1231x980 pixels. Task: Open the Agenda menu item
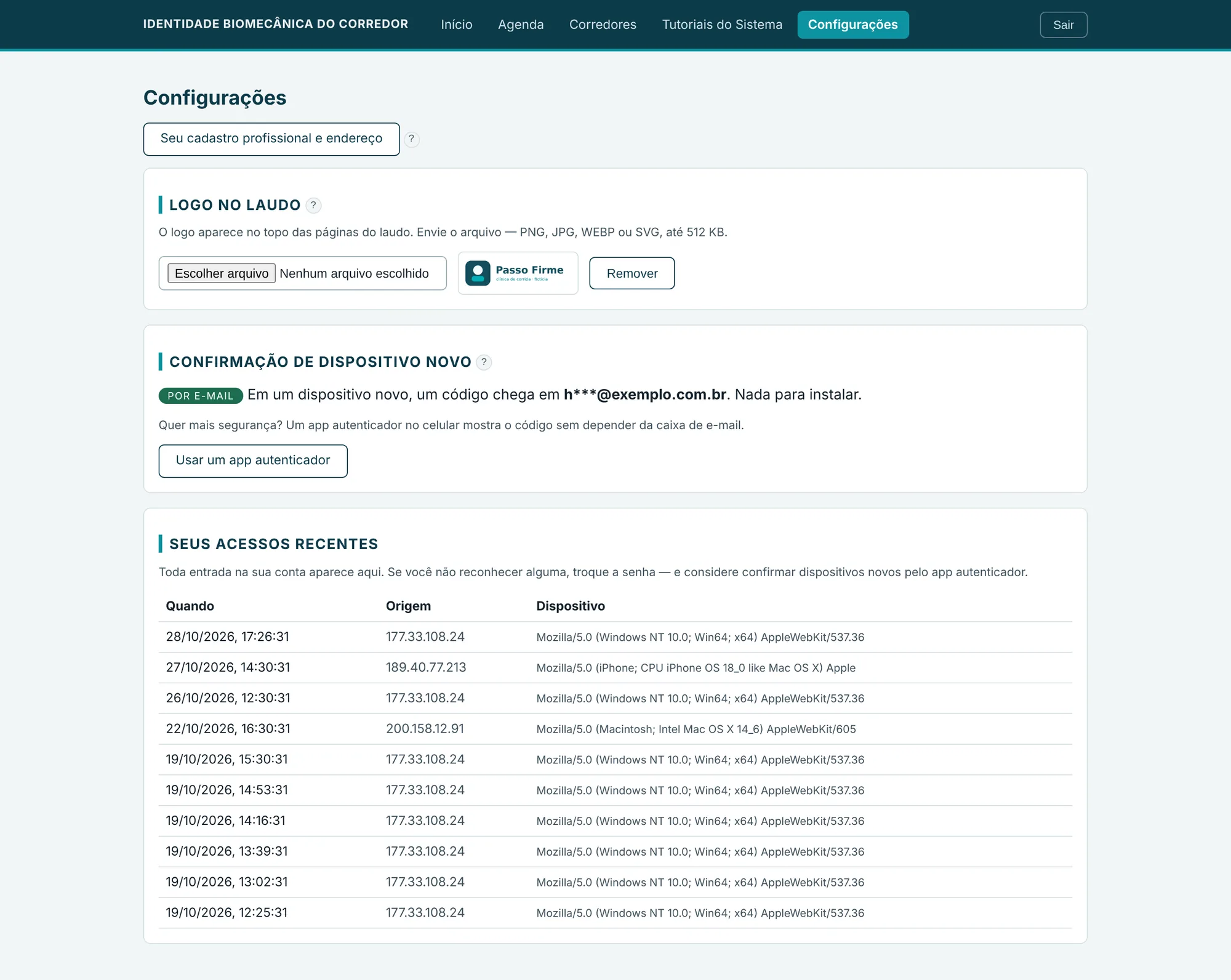point(520,25)
